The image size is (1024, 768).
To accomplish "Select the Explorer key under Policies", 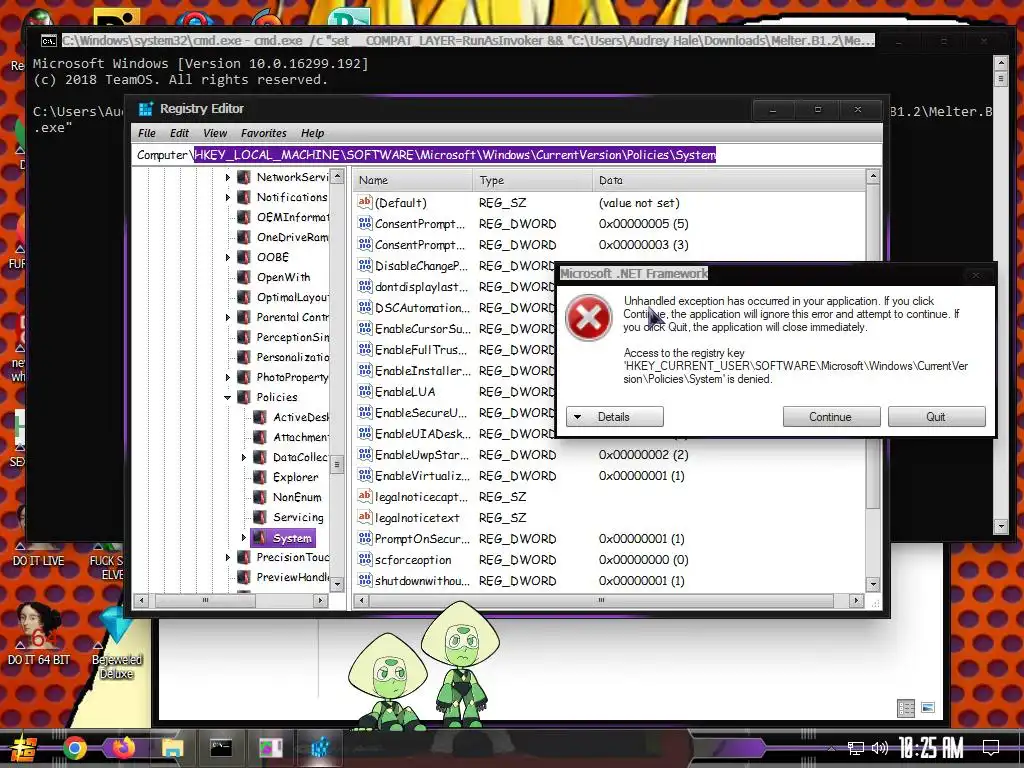I will 295,477.
